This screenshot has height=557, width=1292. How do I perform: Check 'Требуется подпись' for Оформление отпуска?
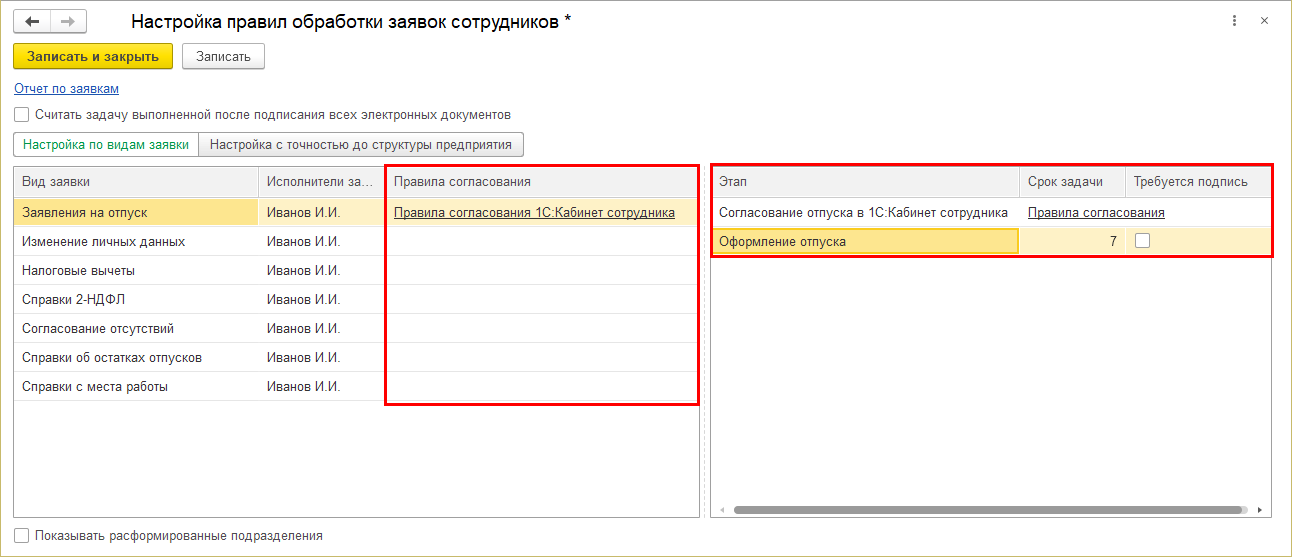coord(1142,241)
